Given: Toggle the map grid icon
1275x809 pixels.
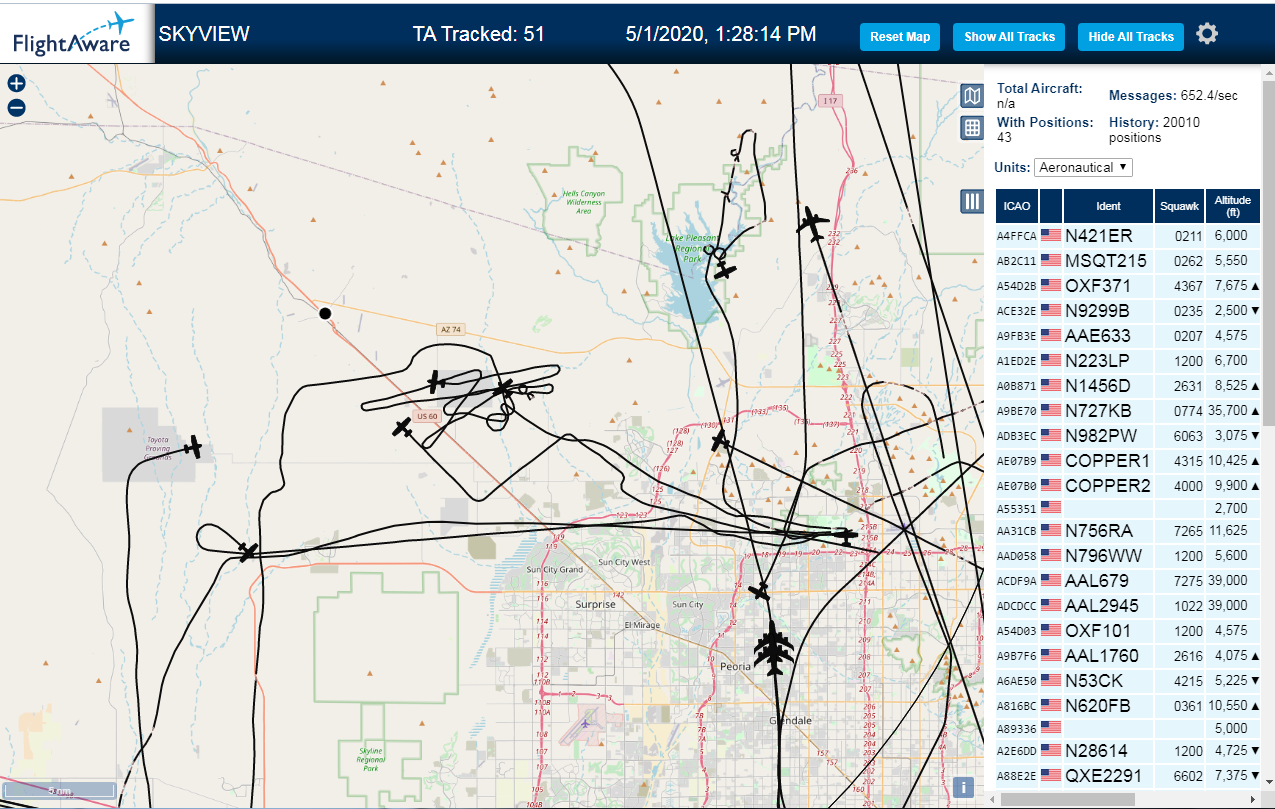Looking at the screenshot, I should (x=971, y=128).
